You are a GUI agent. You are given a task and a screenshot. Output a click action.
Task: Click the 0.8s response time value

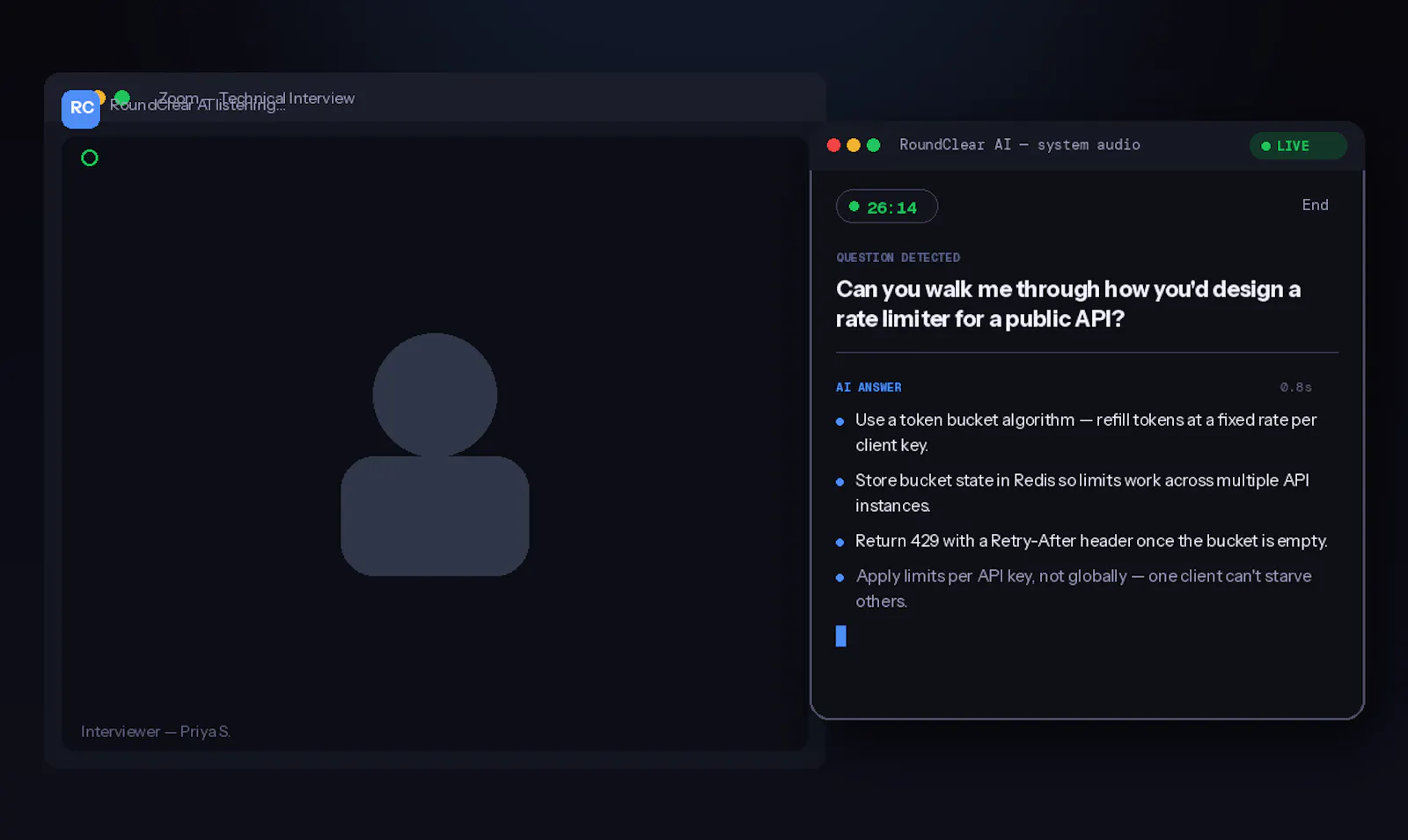(1295, 387)
